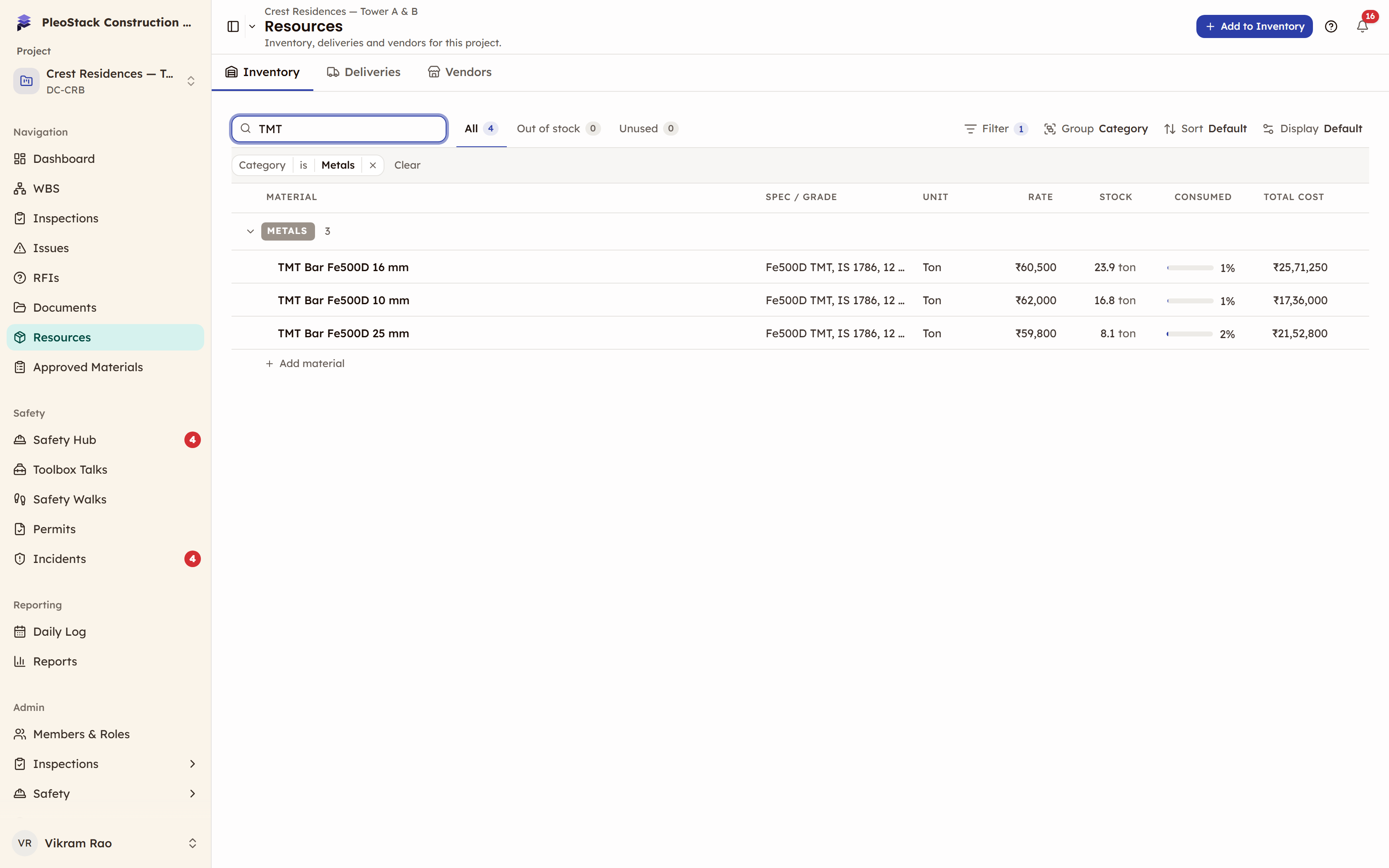Click Add to Inventory button

click(x=1254, y=26)
